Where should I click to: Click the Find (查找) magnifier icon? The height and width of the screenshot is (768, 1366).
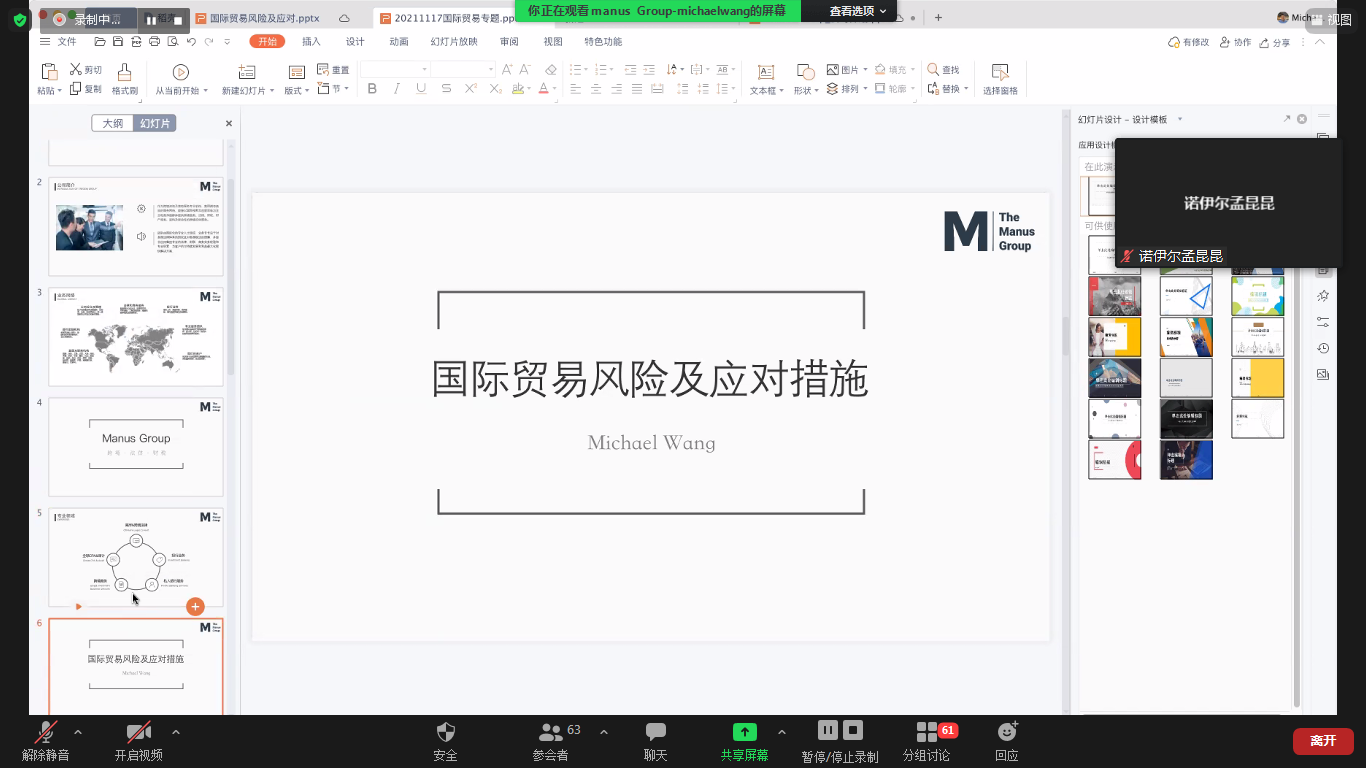click(x=933, y=70)
